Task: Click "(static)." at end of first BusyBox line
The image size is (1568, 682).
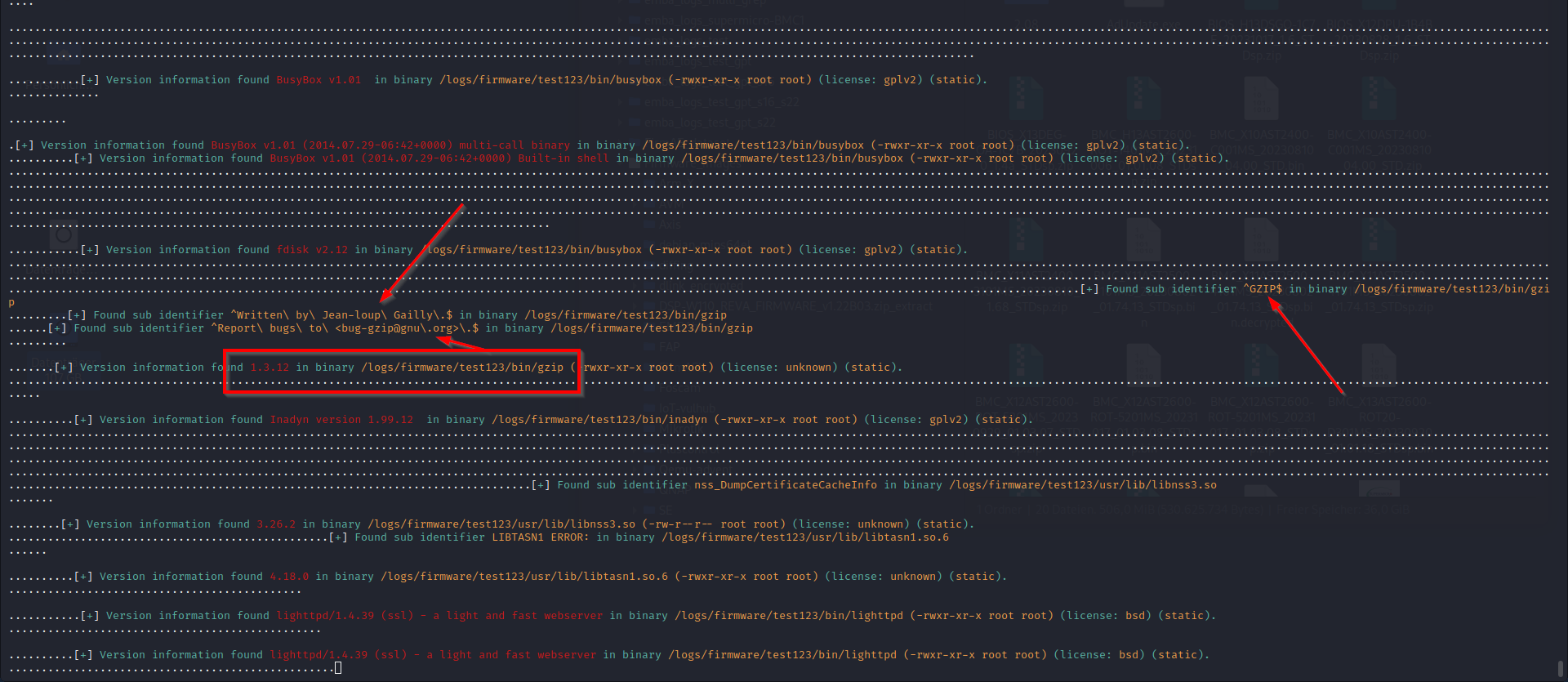Action: (x=959, y=80)
